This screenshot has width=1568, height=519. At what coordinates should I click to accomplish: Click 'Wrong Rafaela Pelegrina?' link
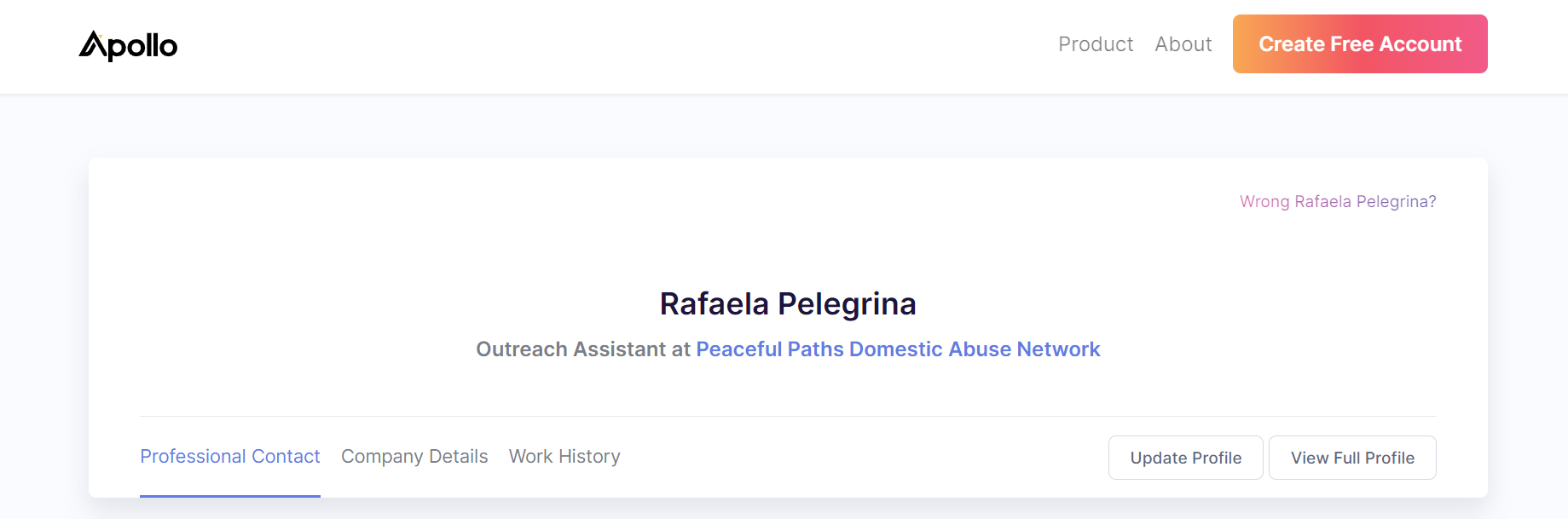(x=1338, y=201)
